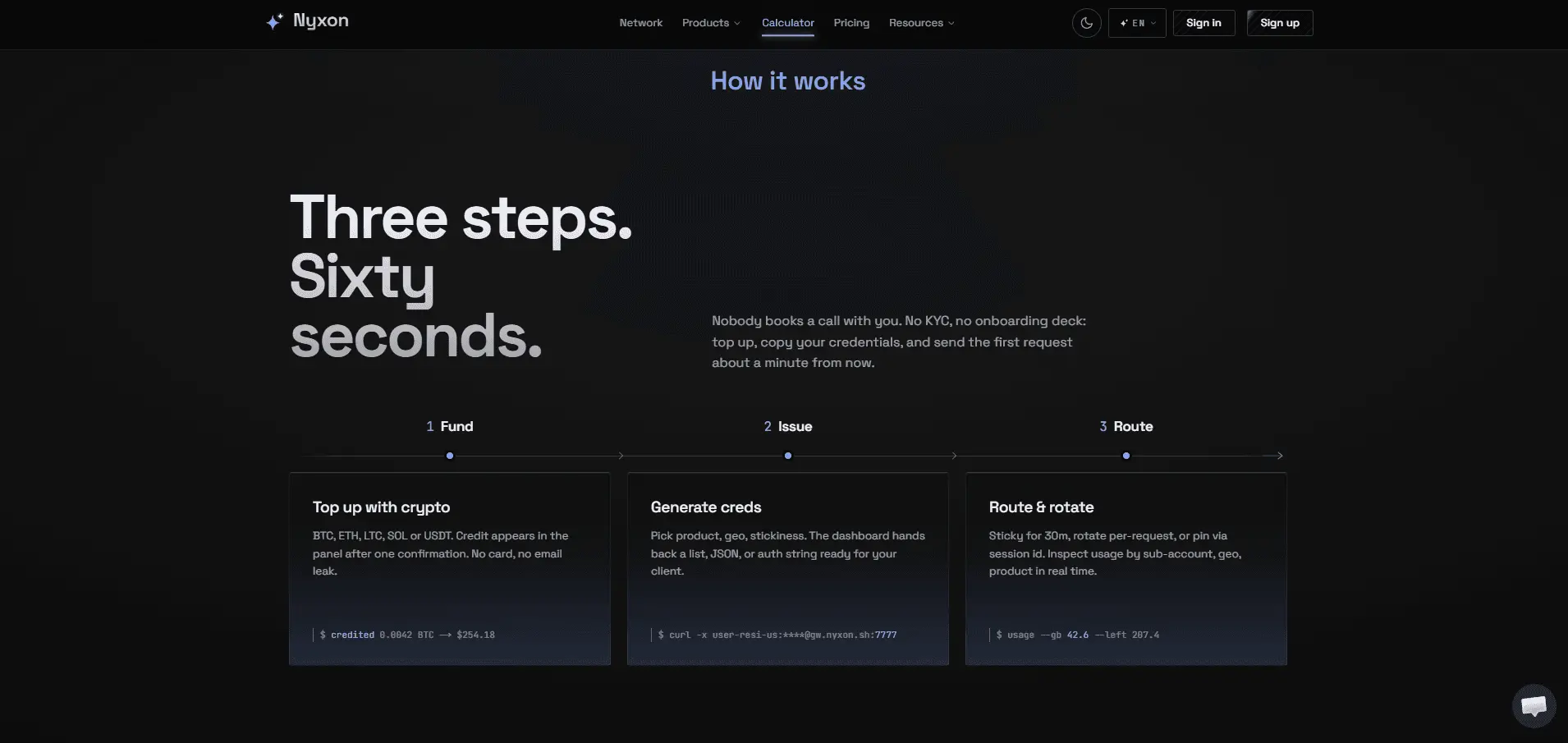Click the 'Generate creds' card heading
Screen dimensions: 1568x743
point(706,507)
